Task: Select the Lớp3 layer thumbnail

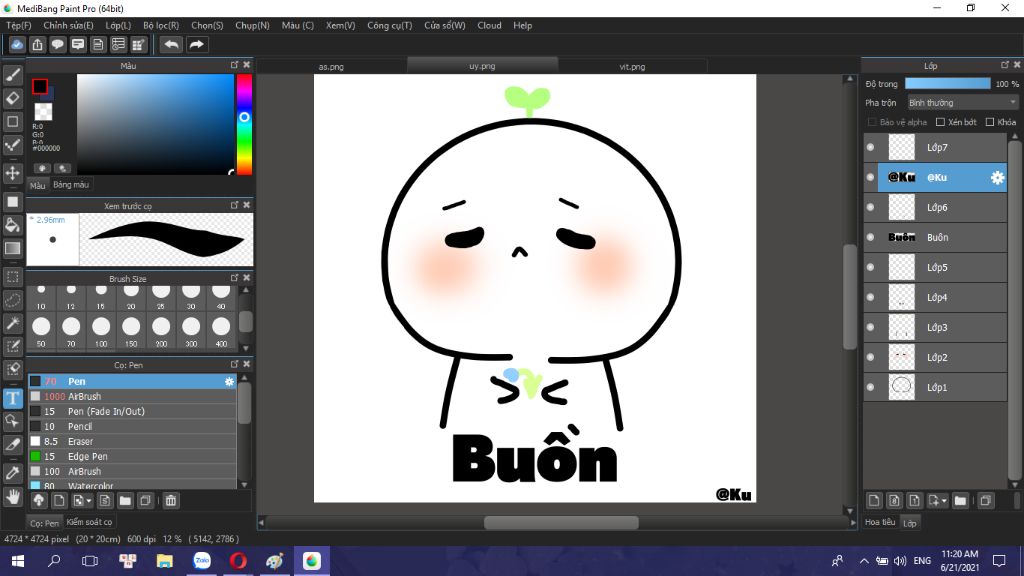Action: [901, 327]
